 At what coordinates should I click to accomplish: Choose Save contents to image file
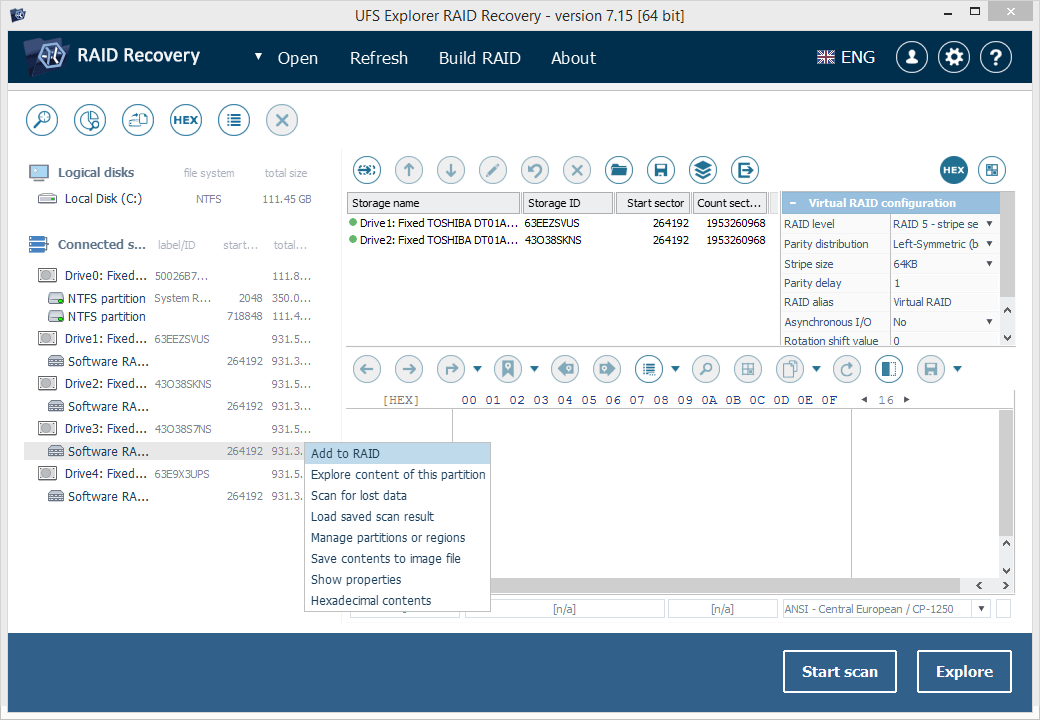pyautogui.click(x=397, y=559)
